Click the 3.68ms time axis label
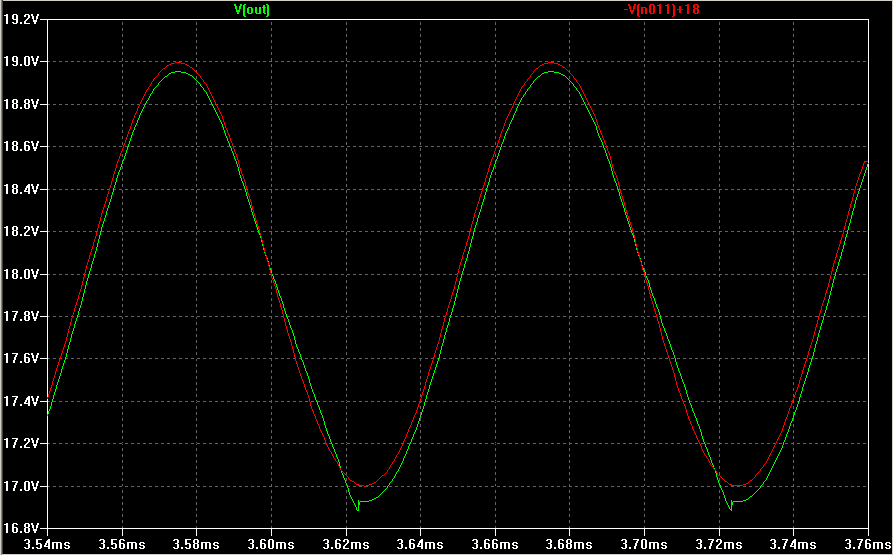The width and height of the screenshot is (894, 555). 570,544
